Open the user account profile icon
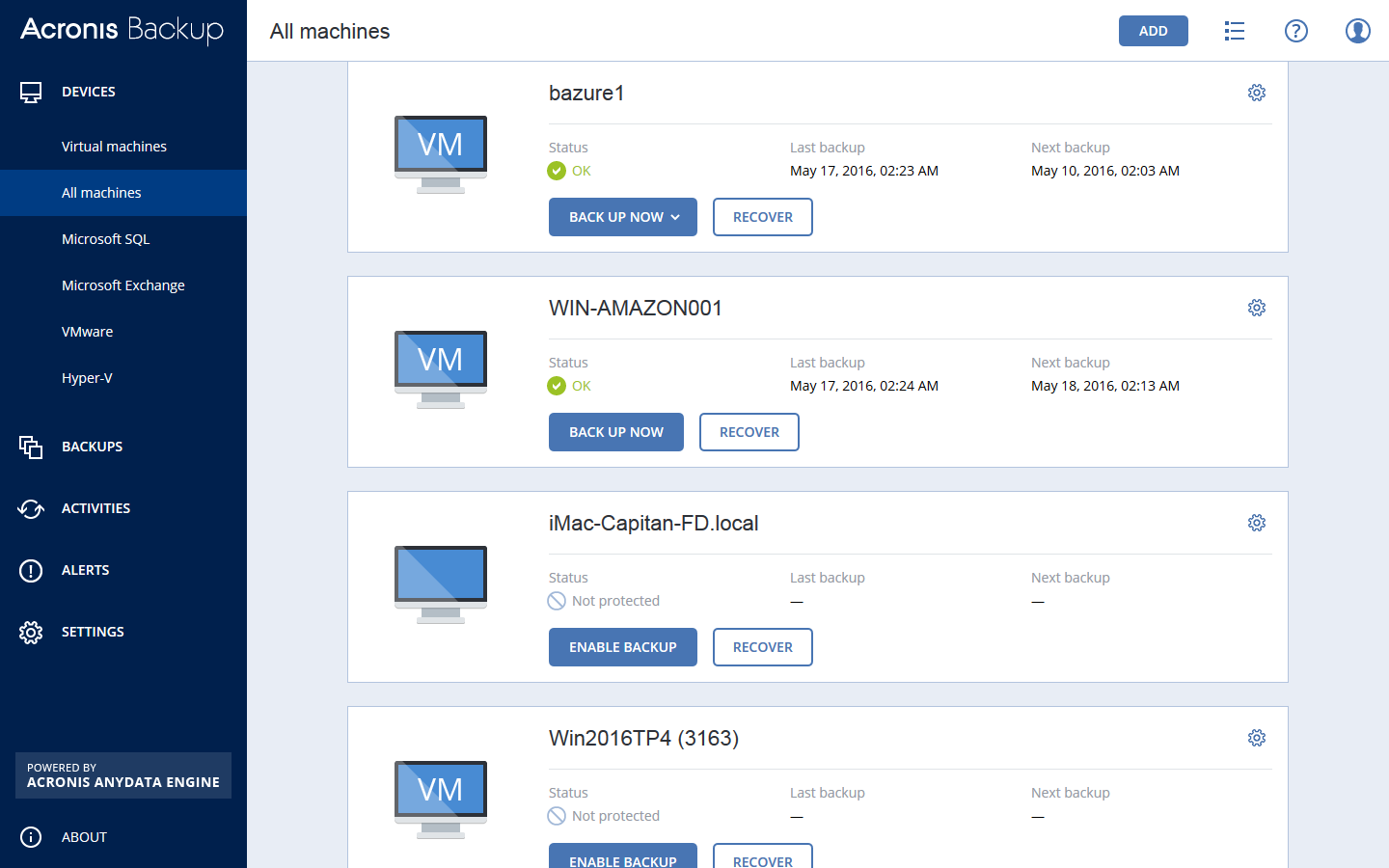This screenshot has width=1389, height=868. [1357, 31]
